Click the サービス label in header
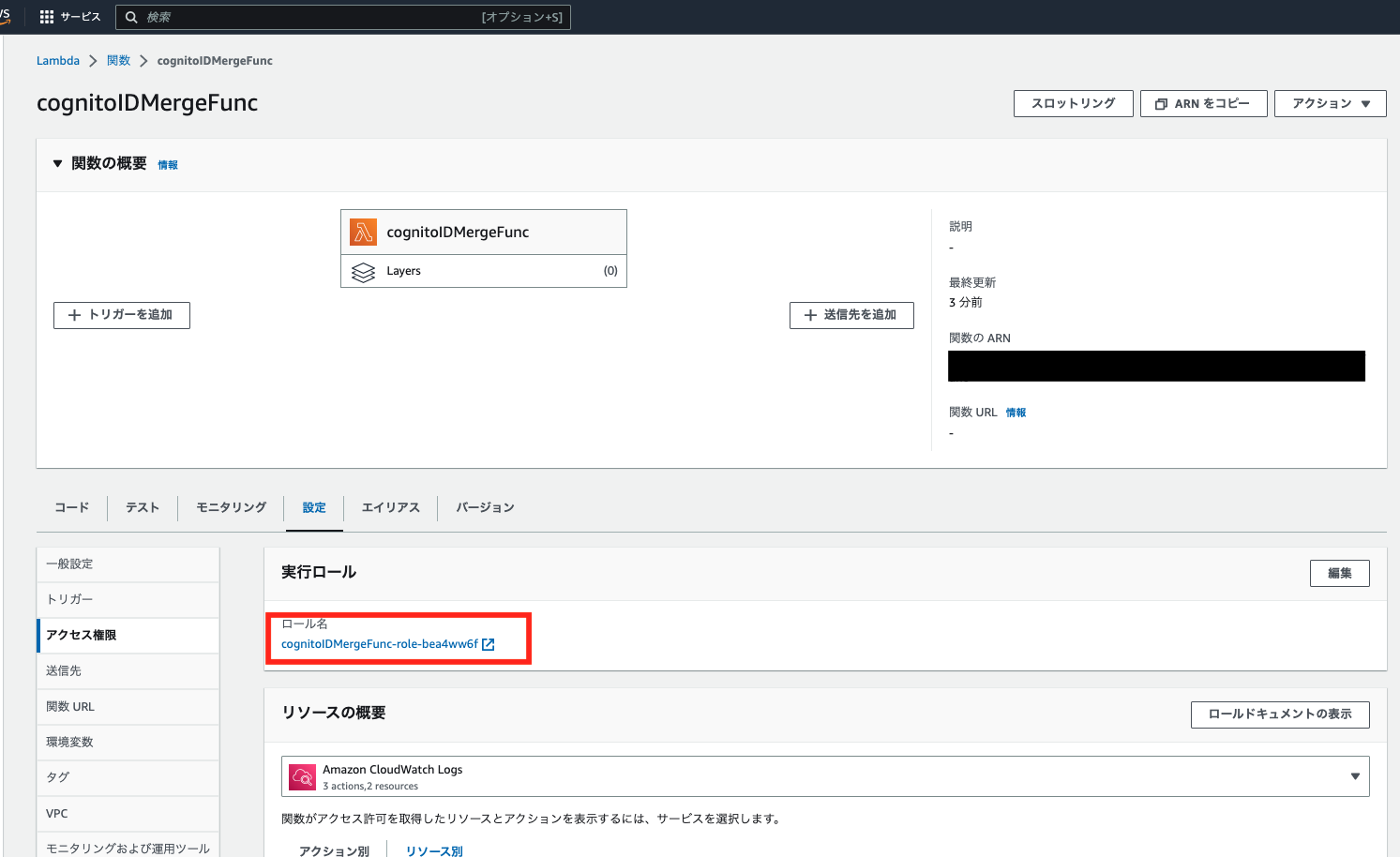 81,17
